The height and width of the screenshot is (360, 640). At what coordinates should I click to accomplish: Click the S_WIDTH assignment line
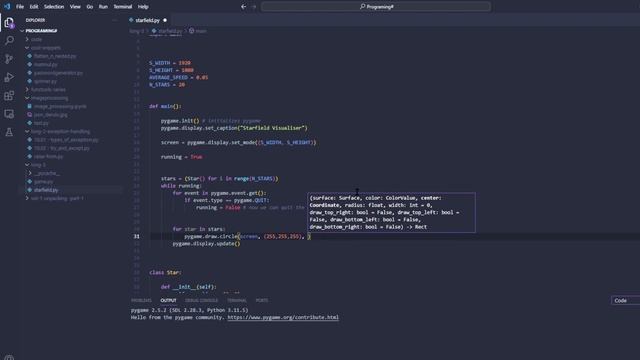[169, 63]
